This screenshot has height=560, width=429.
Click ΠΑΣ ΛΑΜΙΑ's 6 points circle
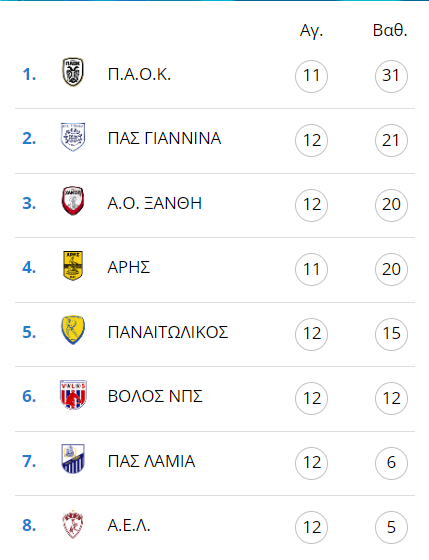click(391, 463)
